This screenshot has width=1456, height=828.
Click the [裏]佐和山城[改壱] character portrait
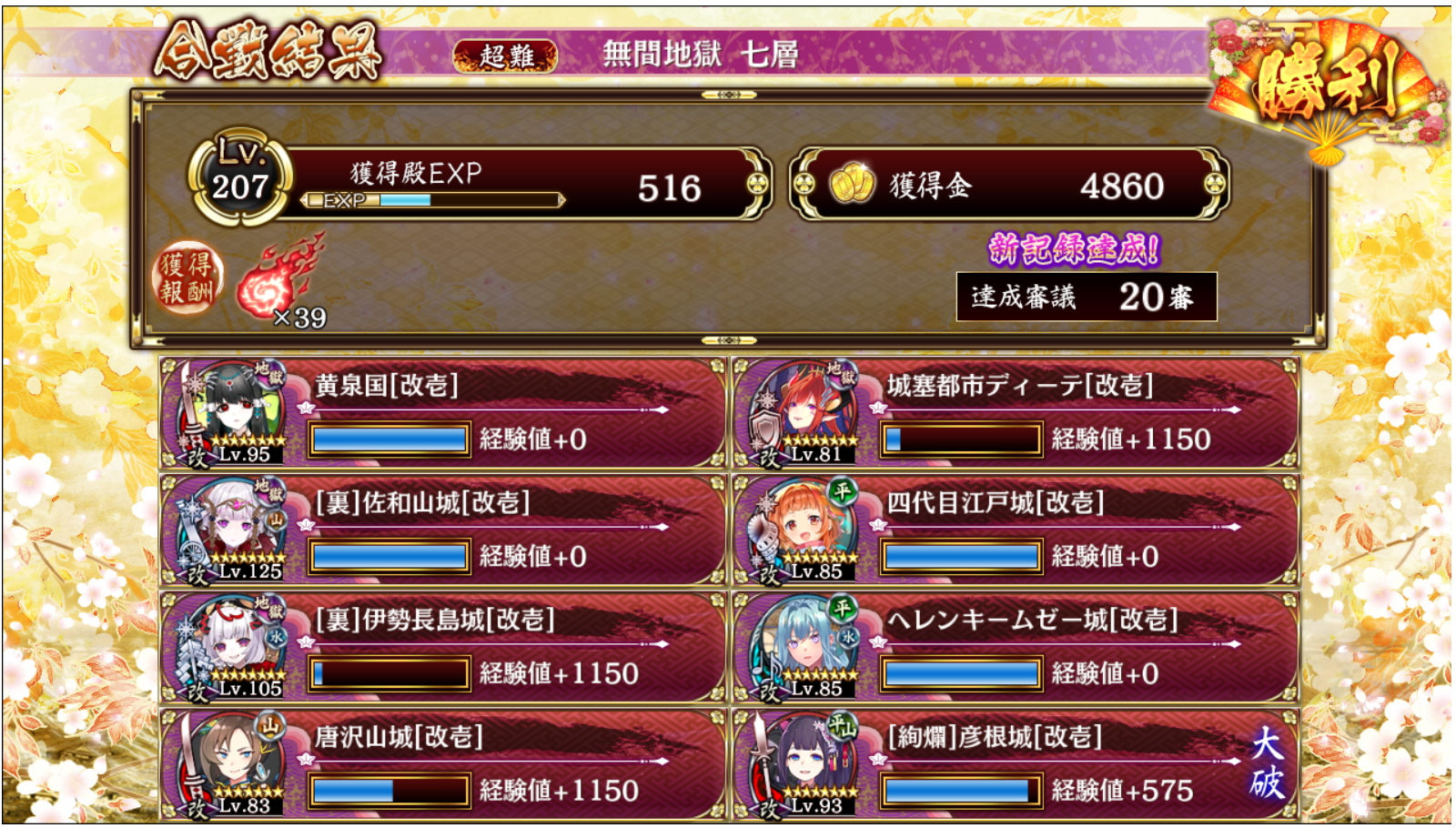pyautogui.click(x=232, y=530)
